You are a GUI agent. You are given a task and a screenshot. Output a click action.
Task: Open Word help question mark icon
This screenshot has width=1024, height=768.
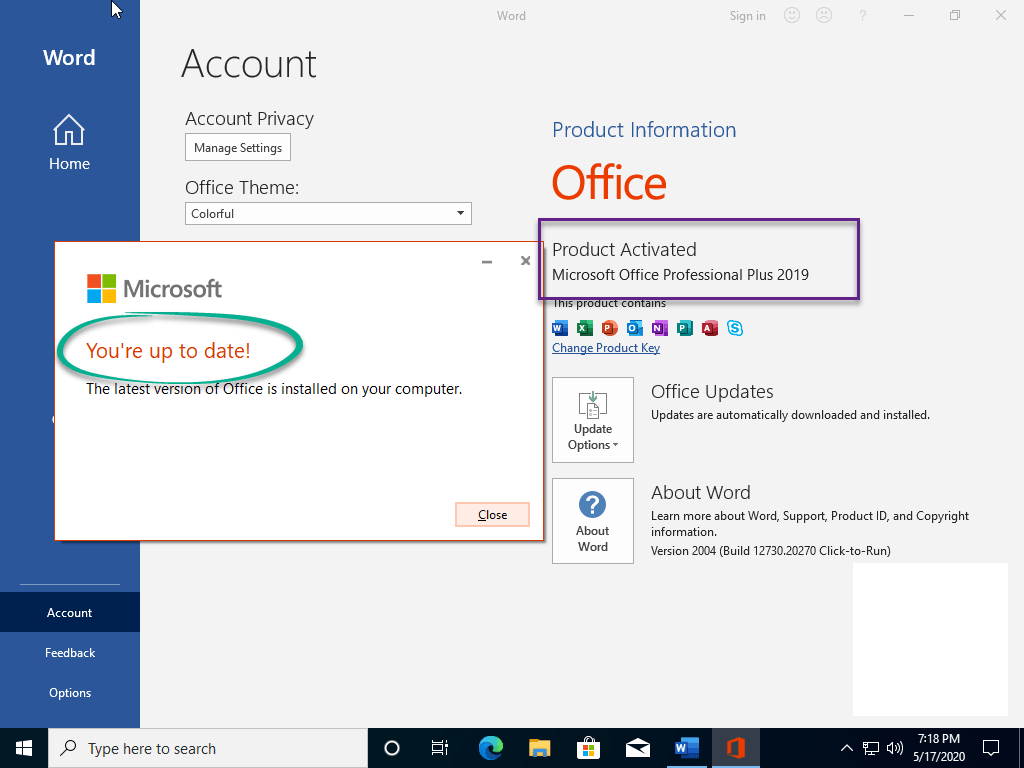click(x=863, y=16)
